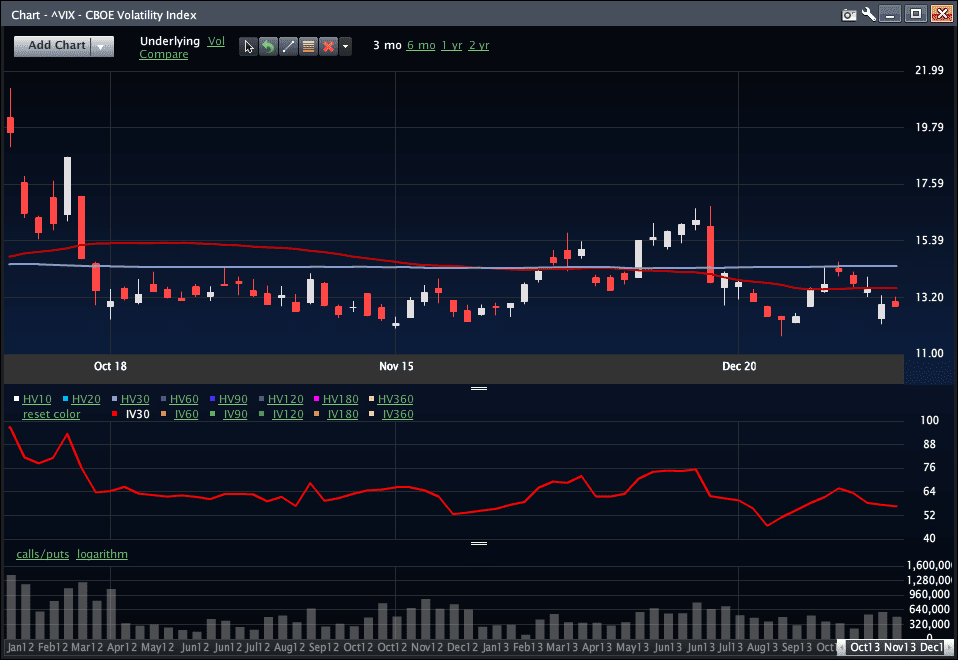This screenshot has height=660, width=958.
Task: Expand the drawing tools dropdown arrow
Action: pos(345,47)
